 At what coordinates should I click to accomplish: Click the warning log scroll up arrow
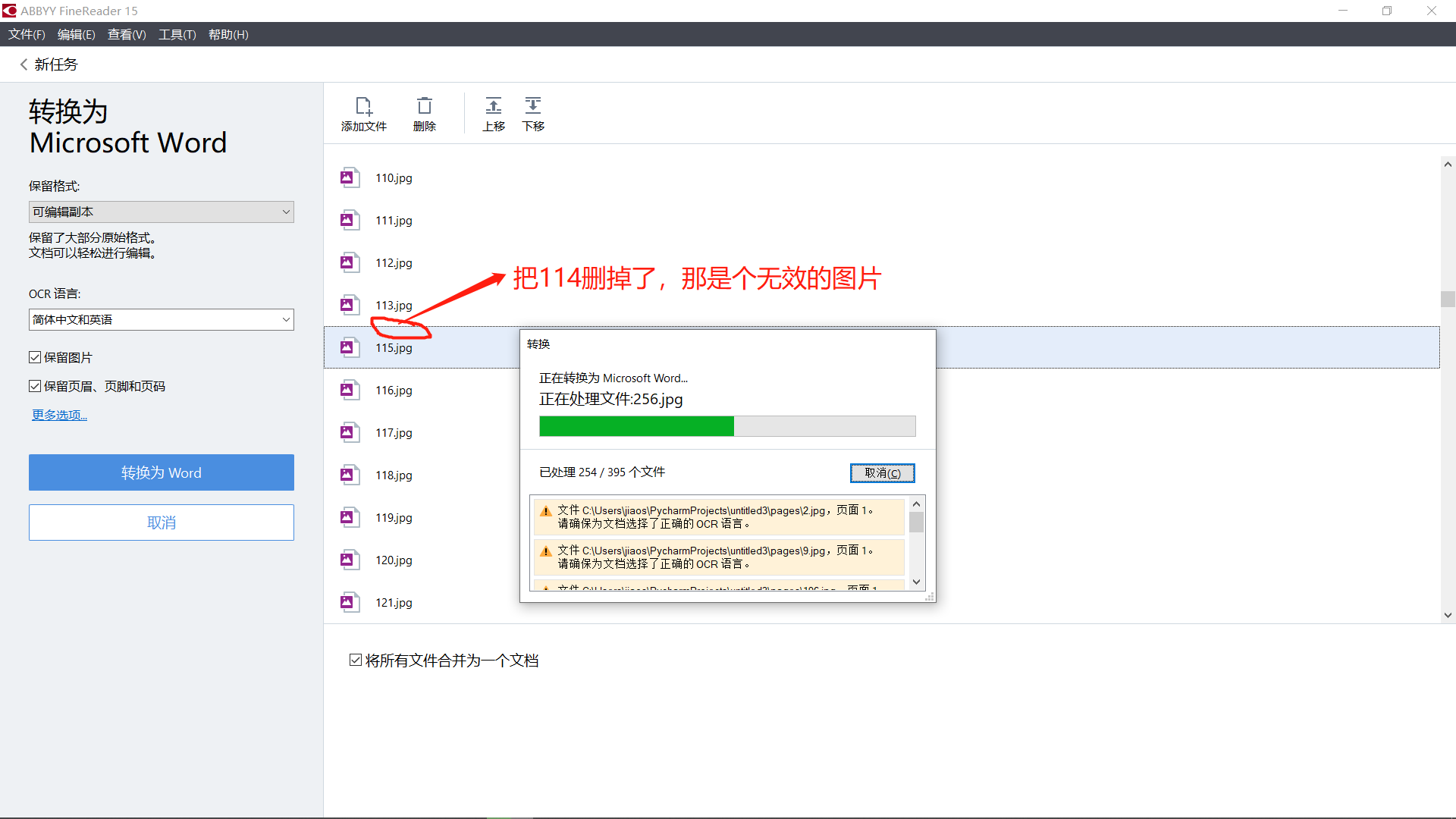click(916, 504)
